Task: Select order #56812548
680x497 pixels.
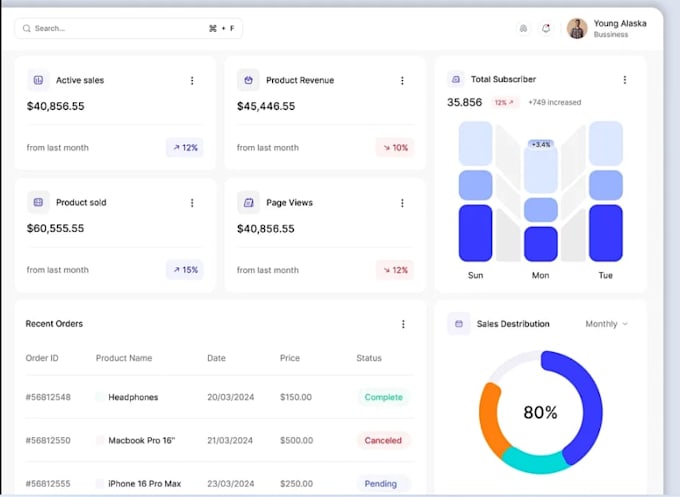Action: coord(48,397)
